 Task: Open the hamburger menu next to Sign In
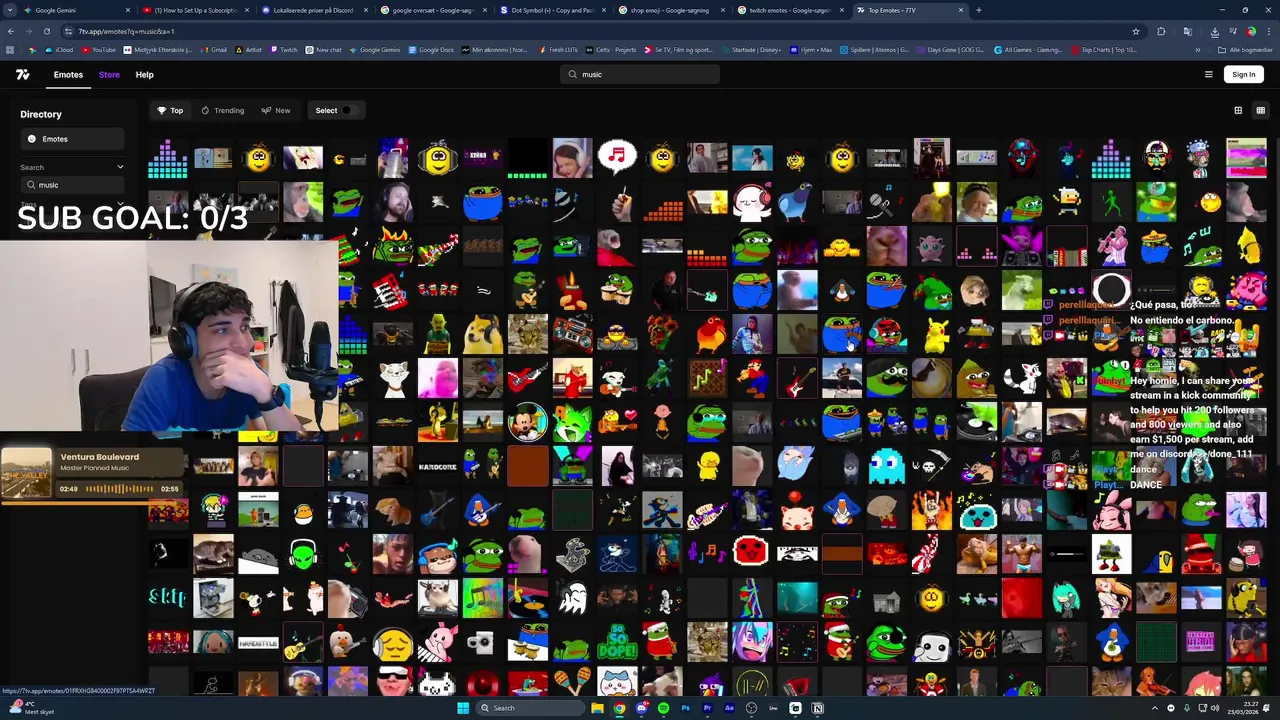coord(1208,74)
